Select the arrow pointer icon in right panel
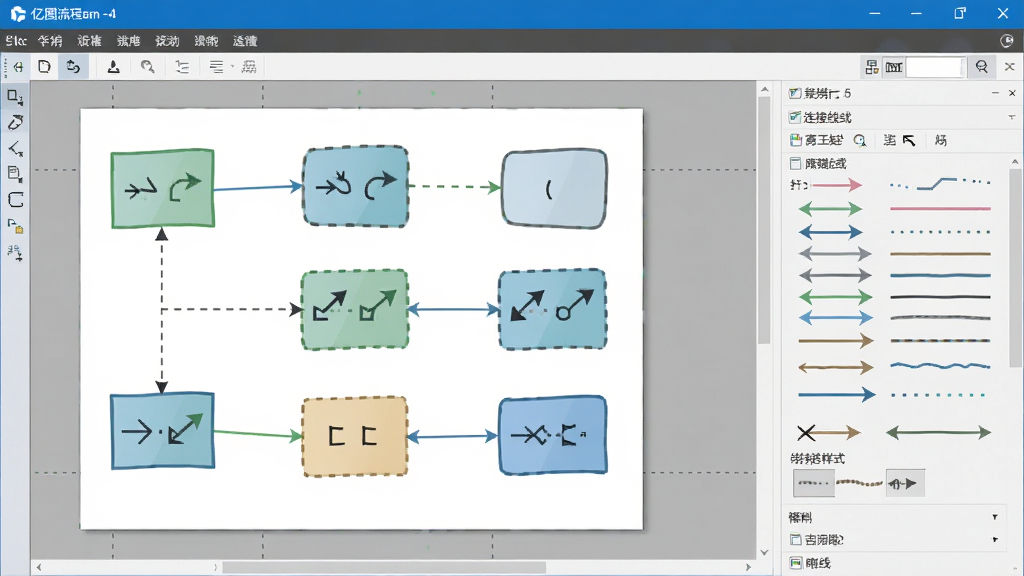Screen dimensions: 1024x576 click(909, 140)
